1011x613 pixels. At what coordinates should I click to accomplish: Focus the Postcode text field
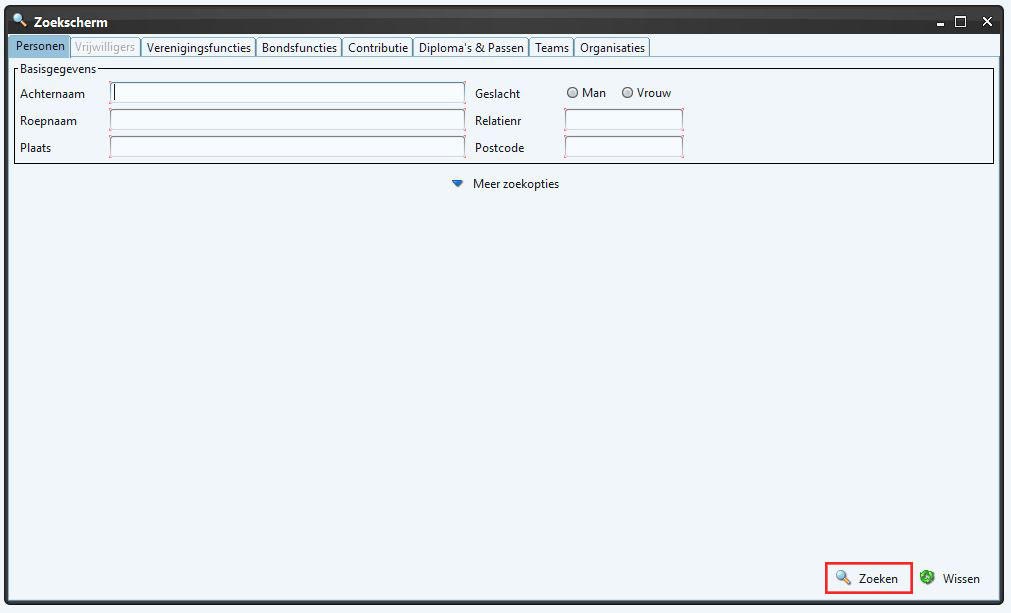[623, 147]
